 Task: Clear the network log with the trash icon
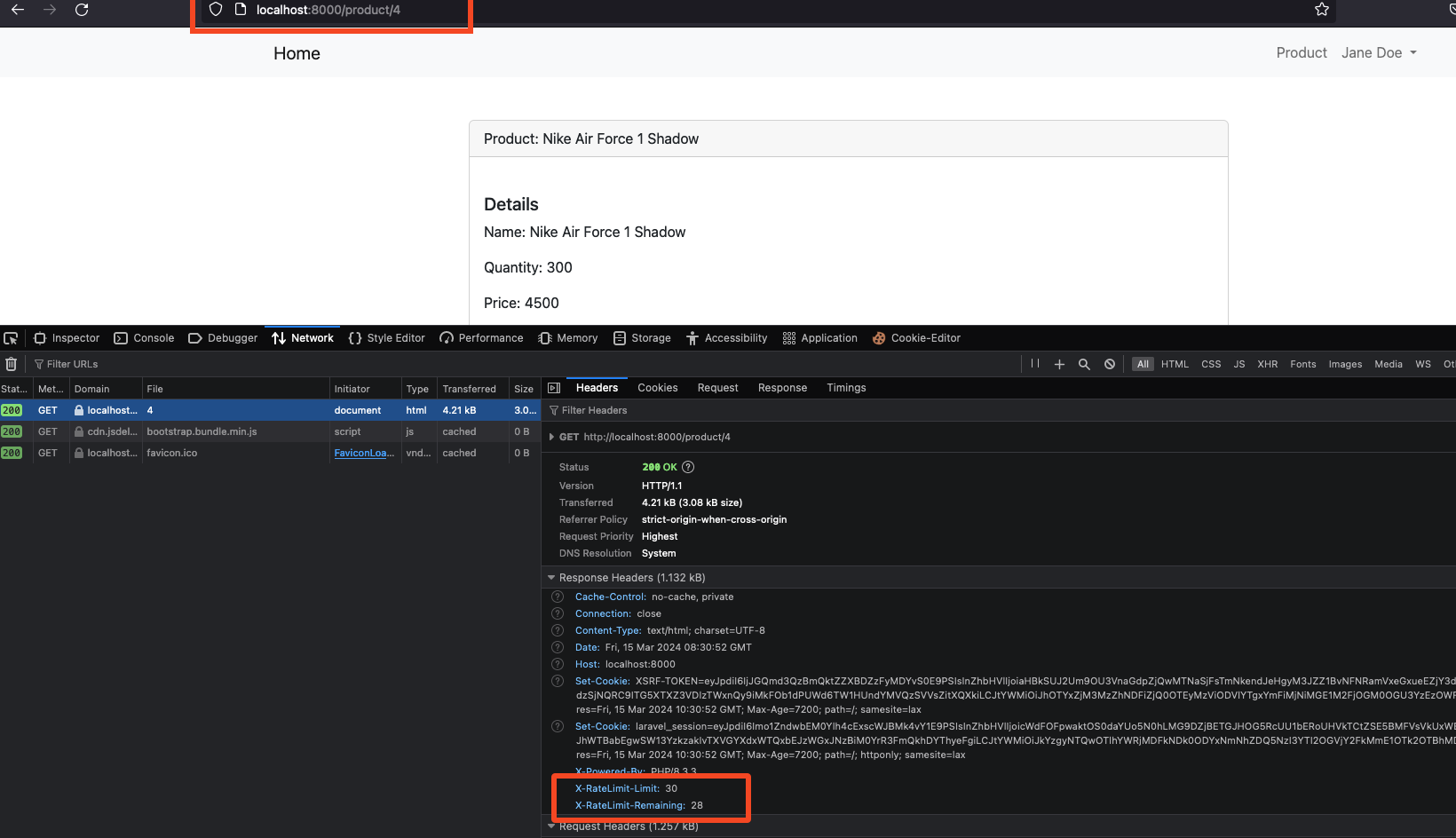pos(12,364)
